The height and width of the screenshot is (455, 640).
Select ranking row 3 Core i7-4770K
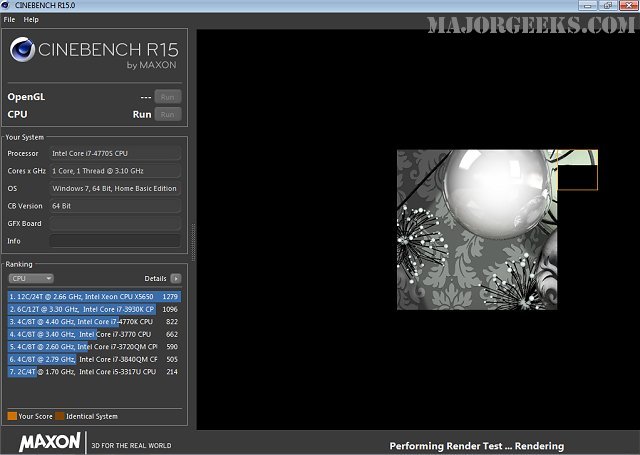coord(94,322)
